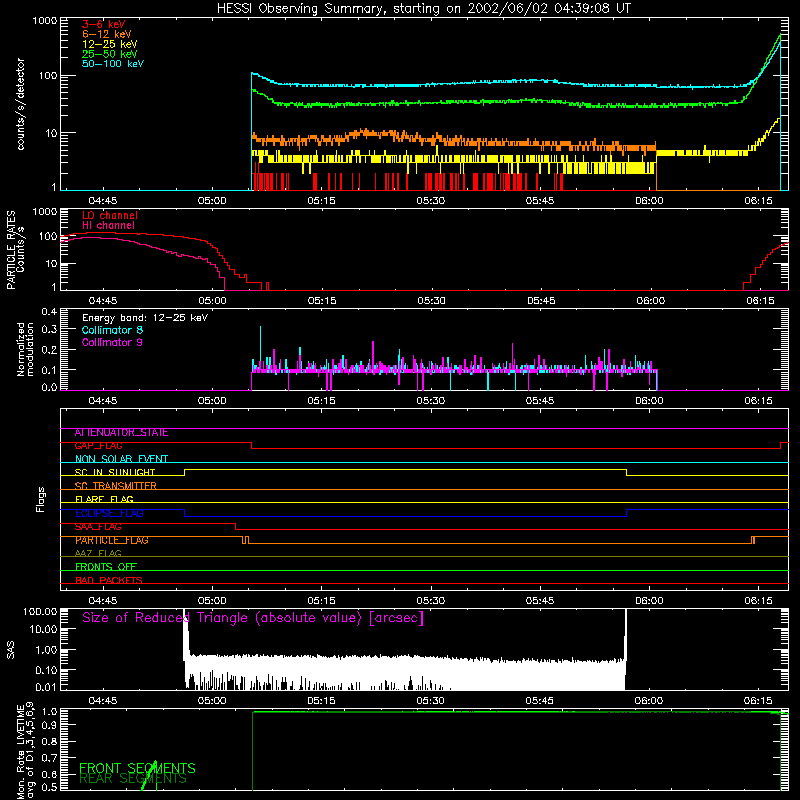The height and width of the screenshot is (800, 800).
Task: Click the 'REAR SEGMENTS' legend label
Action: pyautogui.click(x=133, y=779)
